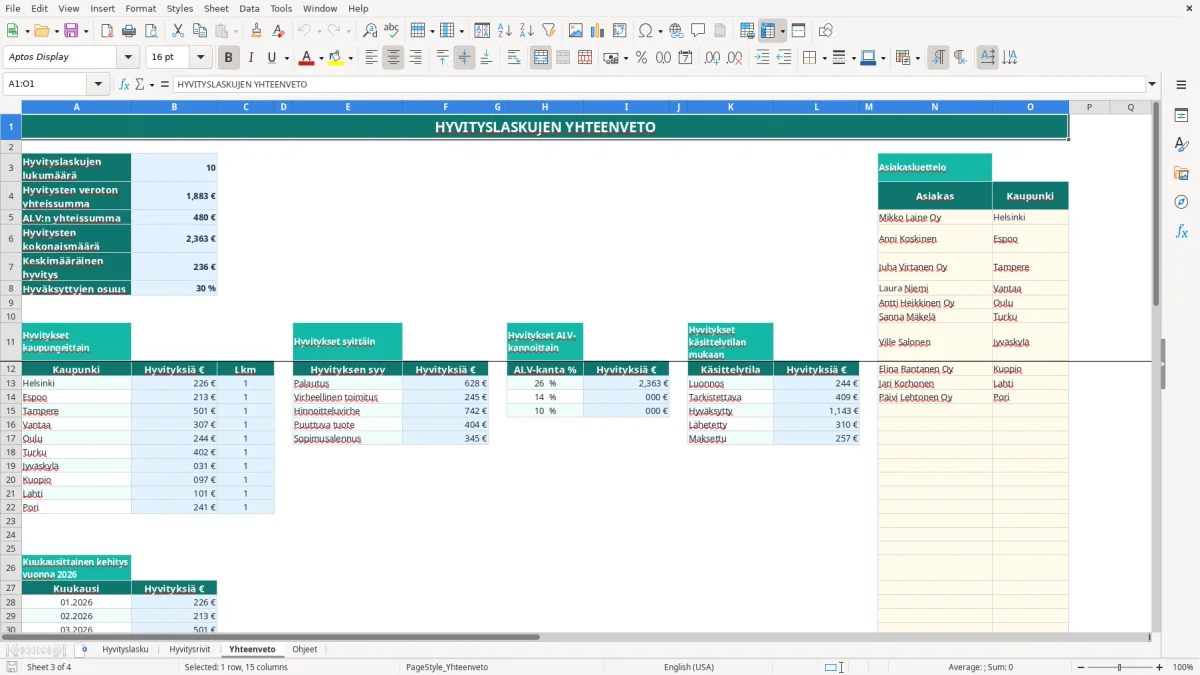Click the zoom slider handle
The height and width of the screenshot is (675, 1200).
(1119, 667)
